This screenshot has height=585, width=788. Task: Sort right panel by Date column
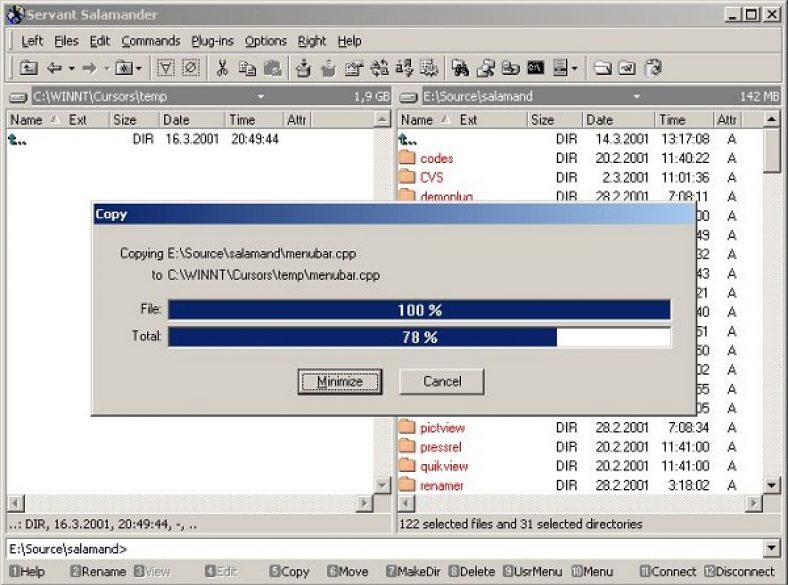point(618,120)
